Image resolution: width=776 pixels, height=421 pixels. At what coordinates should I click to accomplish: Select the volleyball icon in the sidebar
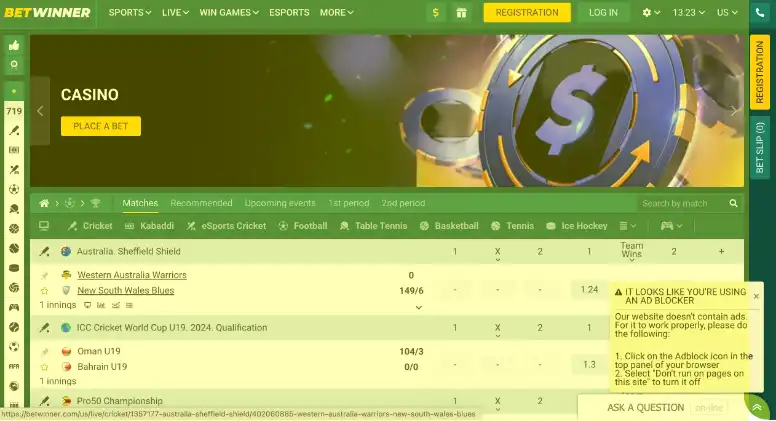tap(14, 287)
